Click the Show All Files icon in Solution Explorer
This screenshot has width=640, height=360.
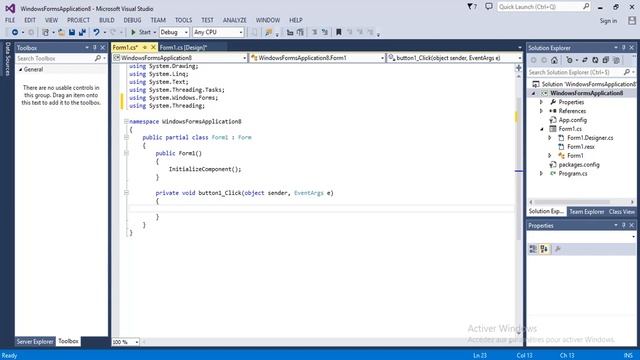[616, 60]
